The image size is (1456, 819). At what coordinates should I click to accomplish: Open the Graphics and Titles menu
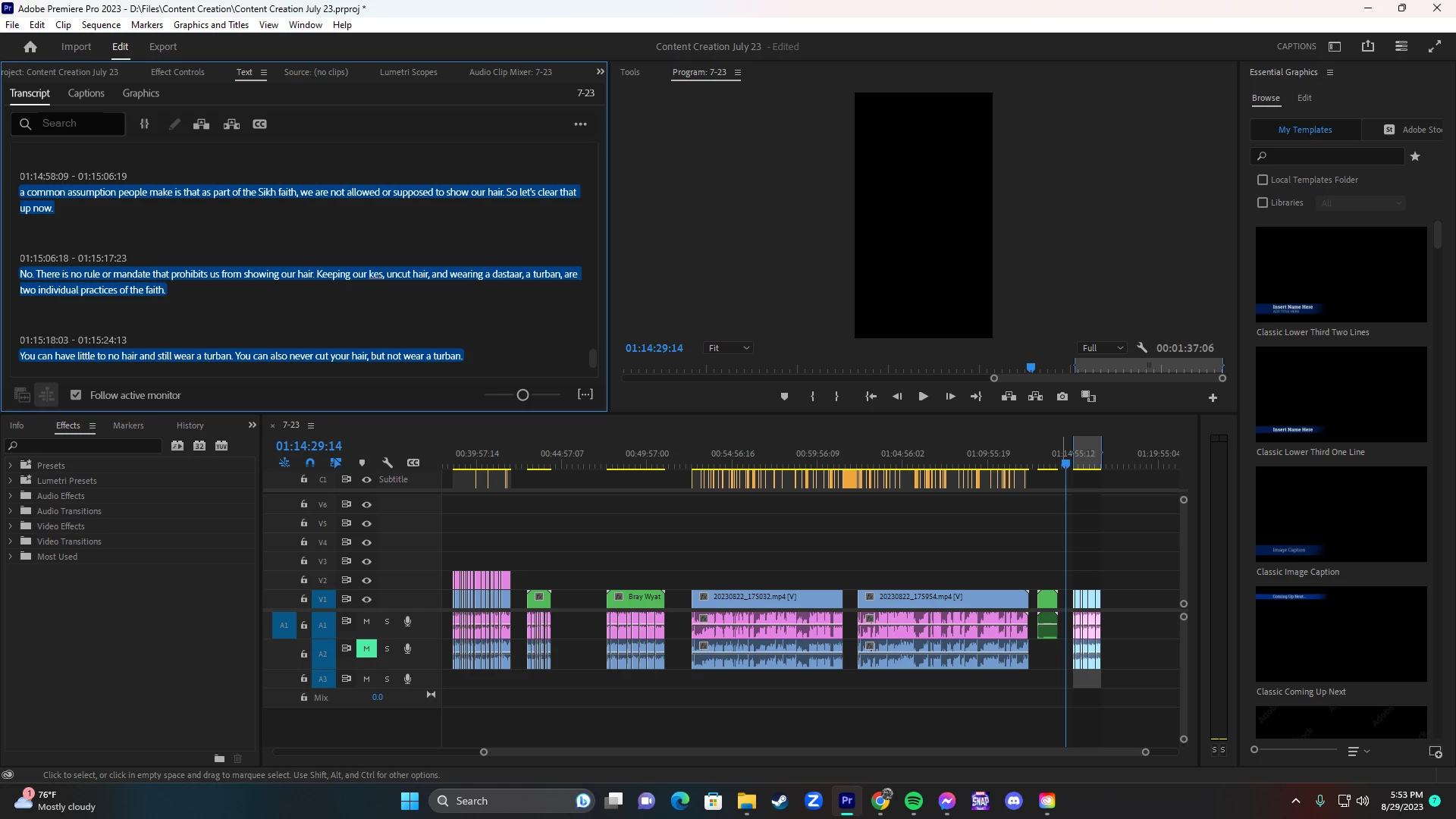tap(211, 25)
